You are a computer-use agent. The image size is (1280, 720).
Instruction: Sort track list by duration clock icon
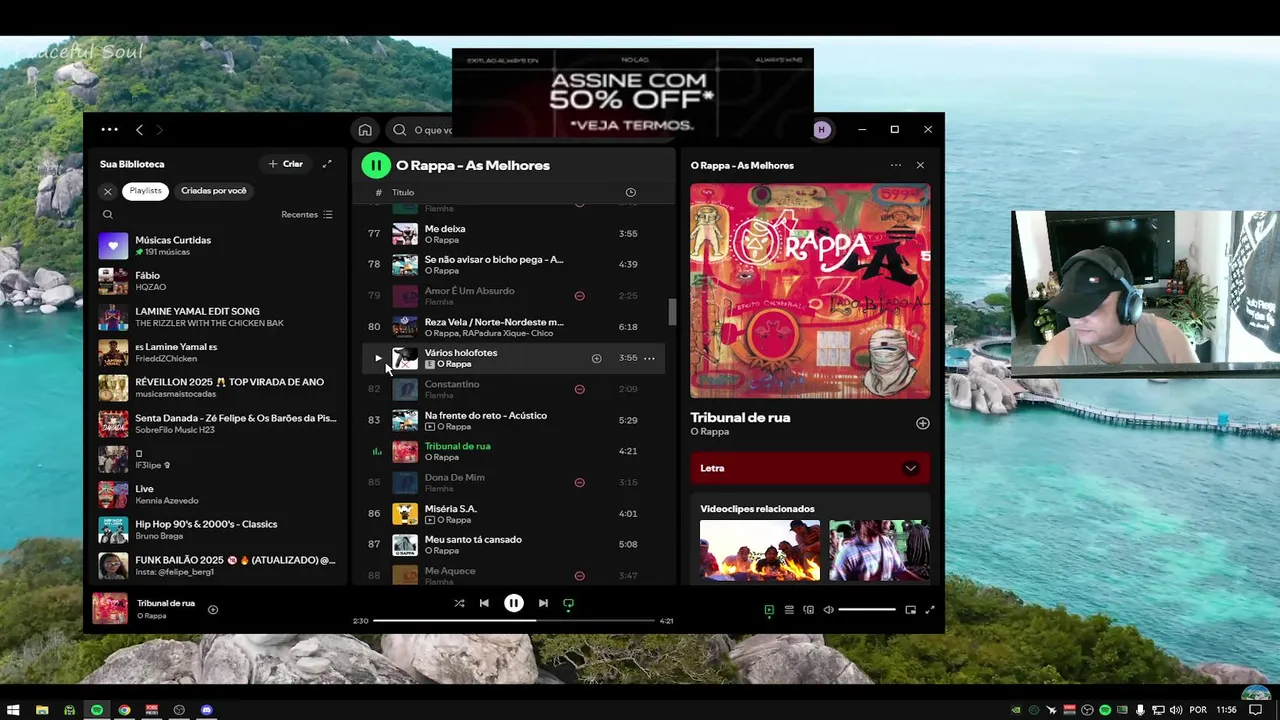click(630, 192)
